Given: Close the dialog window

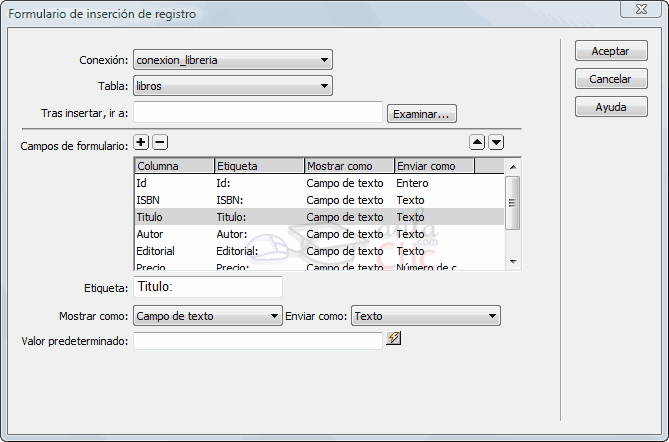Looking at the screenshot, I should [641, 9].
